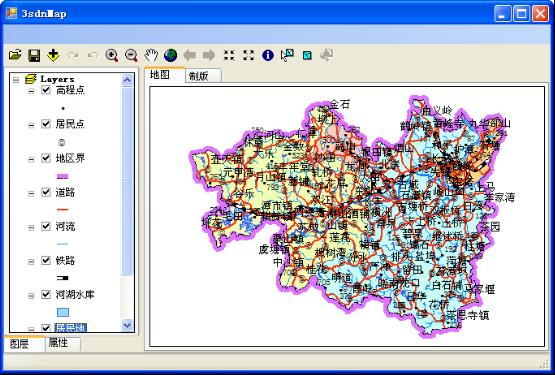The height and width of the screenshot is (375, 555).
Task: Click the 茶恩寺镇 label on map
Action: tap(468, 315)
